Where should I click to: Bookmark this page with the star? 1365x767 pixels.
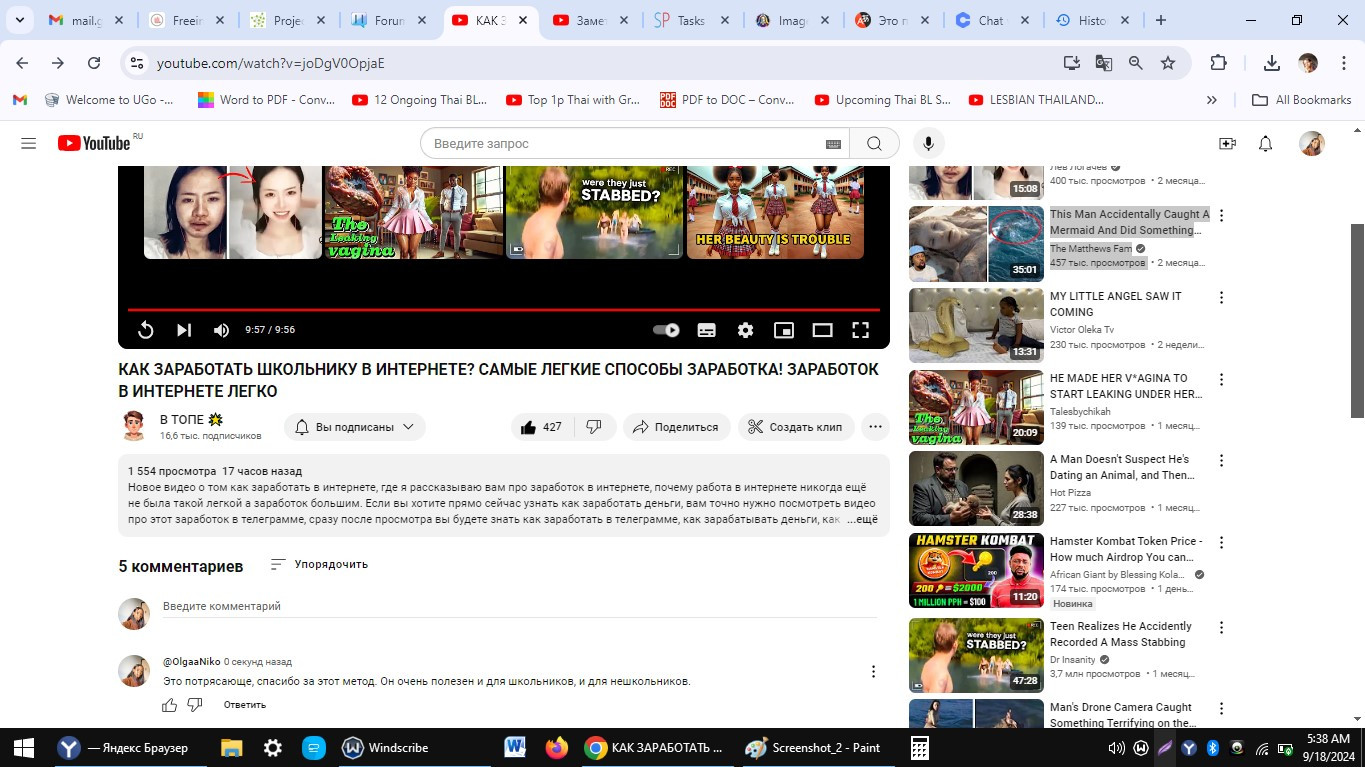(1167, 63)
